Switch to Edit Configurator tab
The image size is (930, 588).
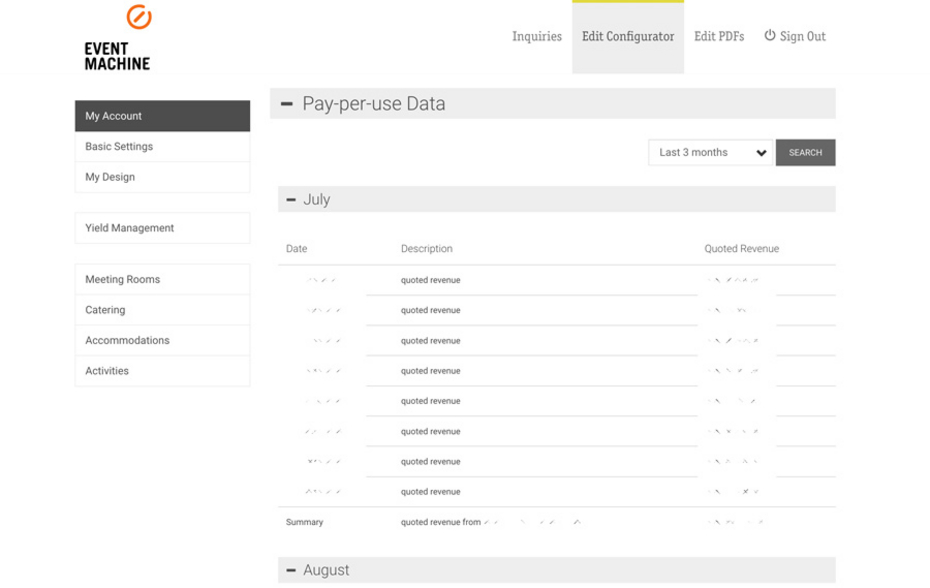(628, 37)
